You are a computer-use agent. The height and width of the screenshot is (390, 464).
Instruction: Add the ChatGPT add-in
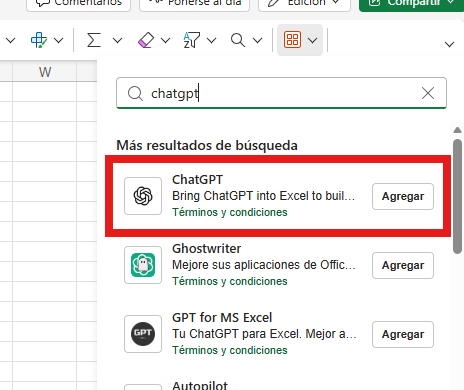[x=403, y=196]
